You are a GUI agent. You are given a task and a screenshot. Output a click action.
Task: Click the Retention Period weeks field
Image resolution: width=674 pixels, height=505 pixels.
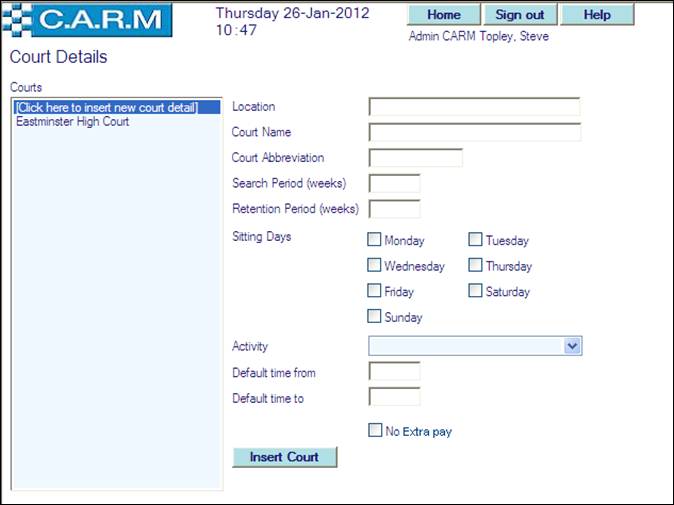pos(394,209)
